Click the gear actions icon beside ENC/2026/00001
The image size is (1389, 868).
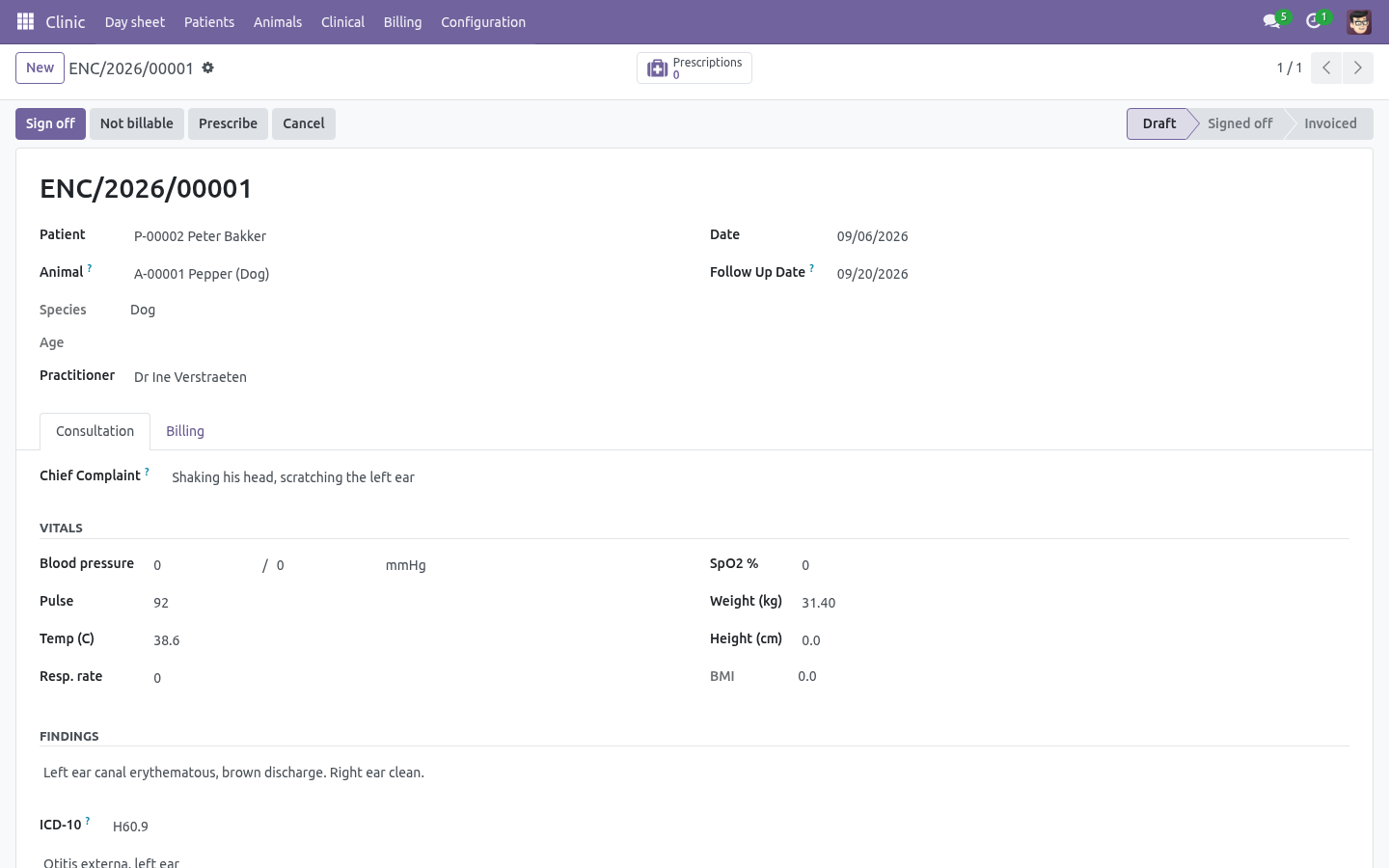coord(207,68)
